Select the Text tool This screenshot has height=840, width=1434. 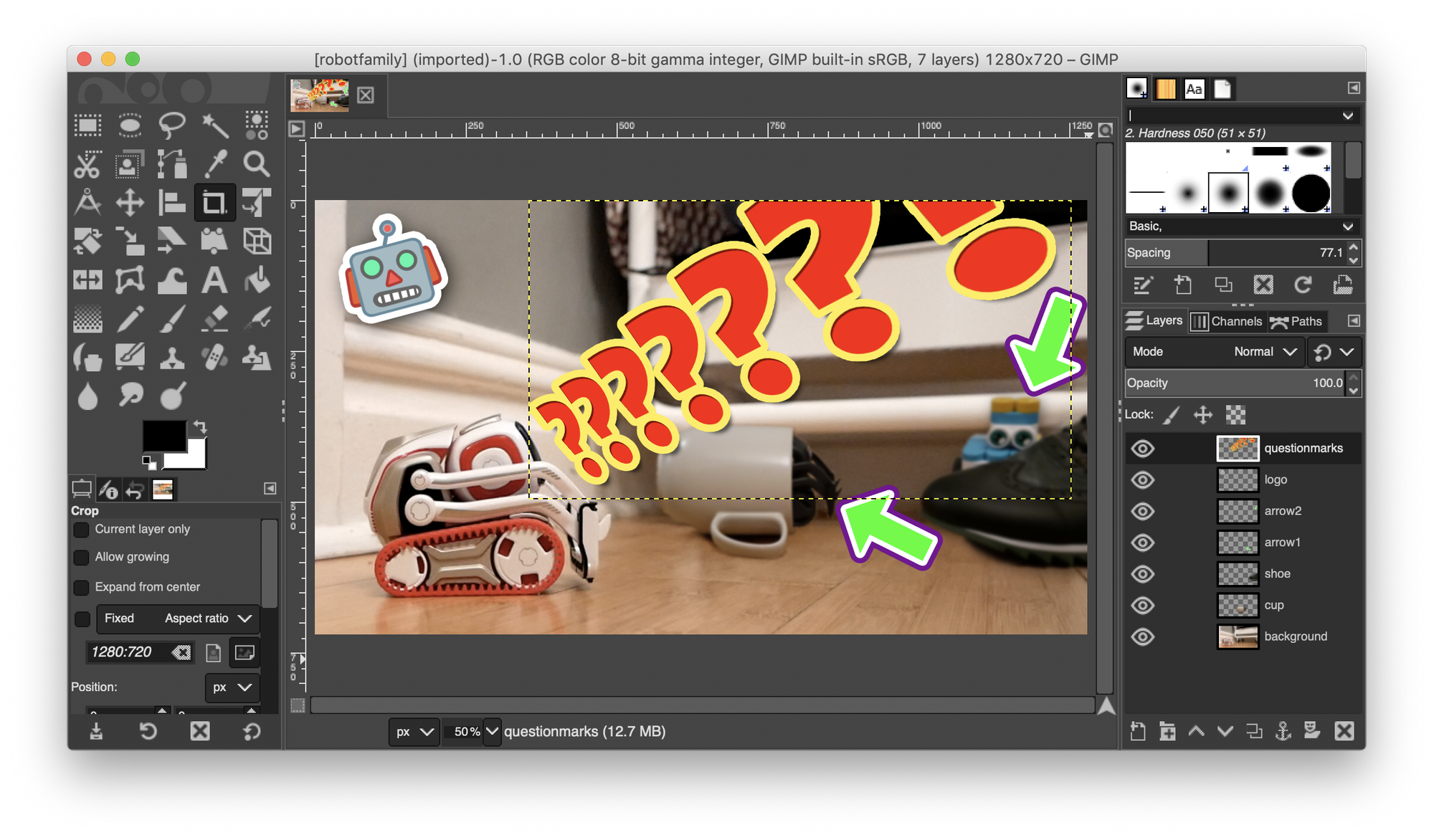pyautogui.click(x=214, y=280)
